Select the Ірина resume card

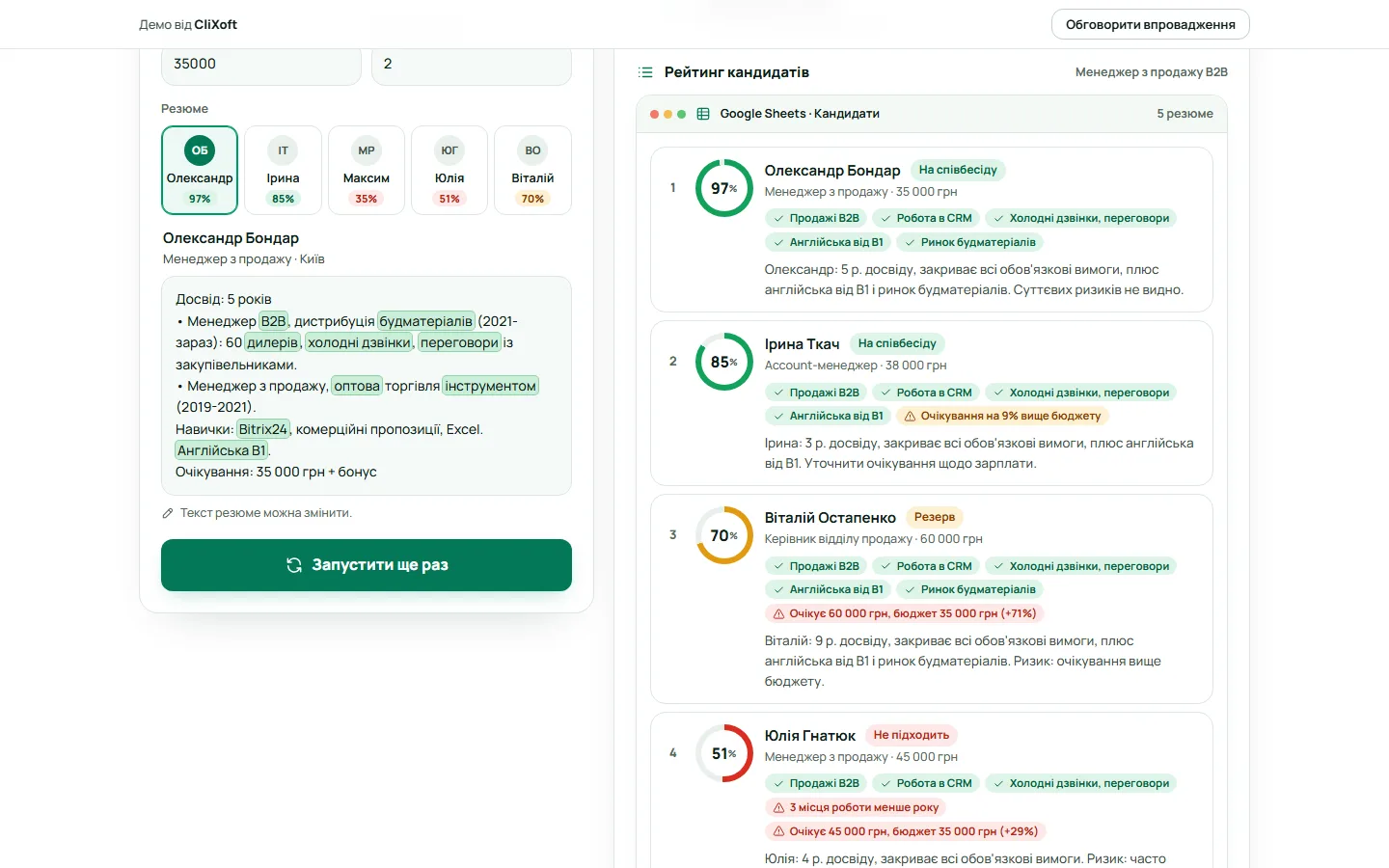tap(283, 170)
